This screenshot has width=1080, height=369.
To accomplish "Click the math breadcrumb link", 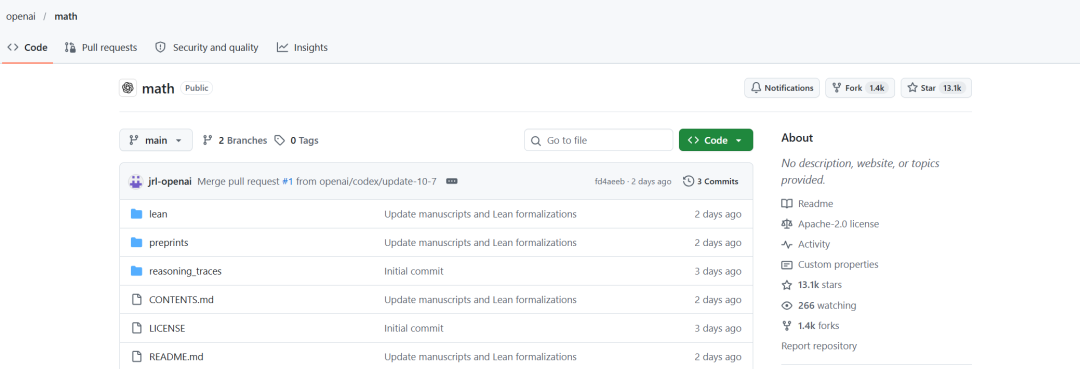I will click(66, 16).
